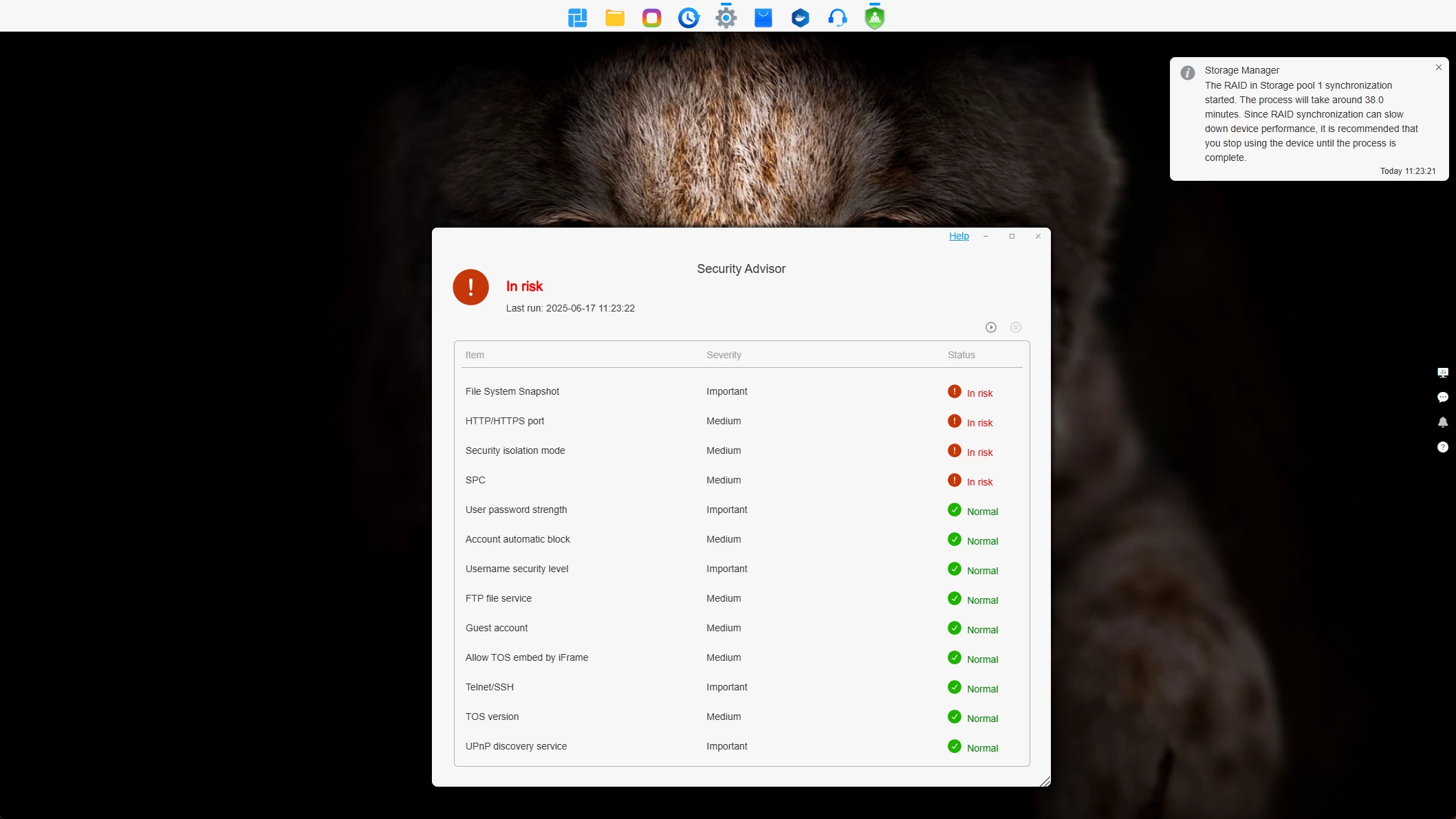
Task: Open the chat bubble messages icon
Action: click(1443, 397)
